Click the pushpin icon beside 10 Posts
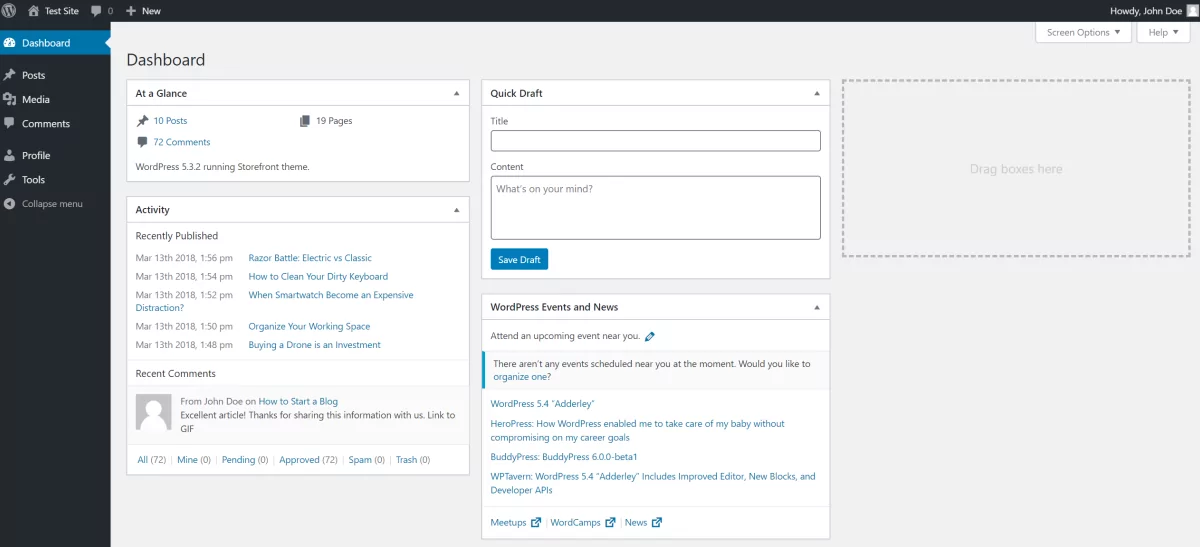1200x547 pixels. click(143, 121)
